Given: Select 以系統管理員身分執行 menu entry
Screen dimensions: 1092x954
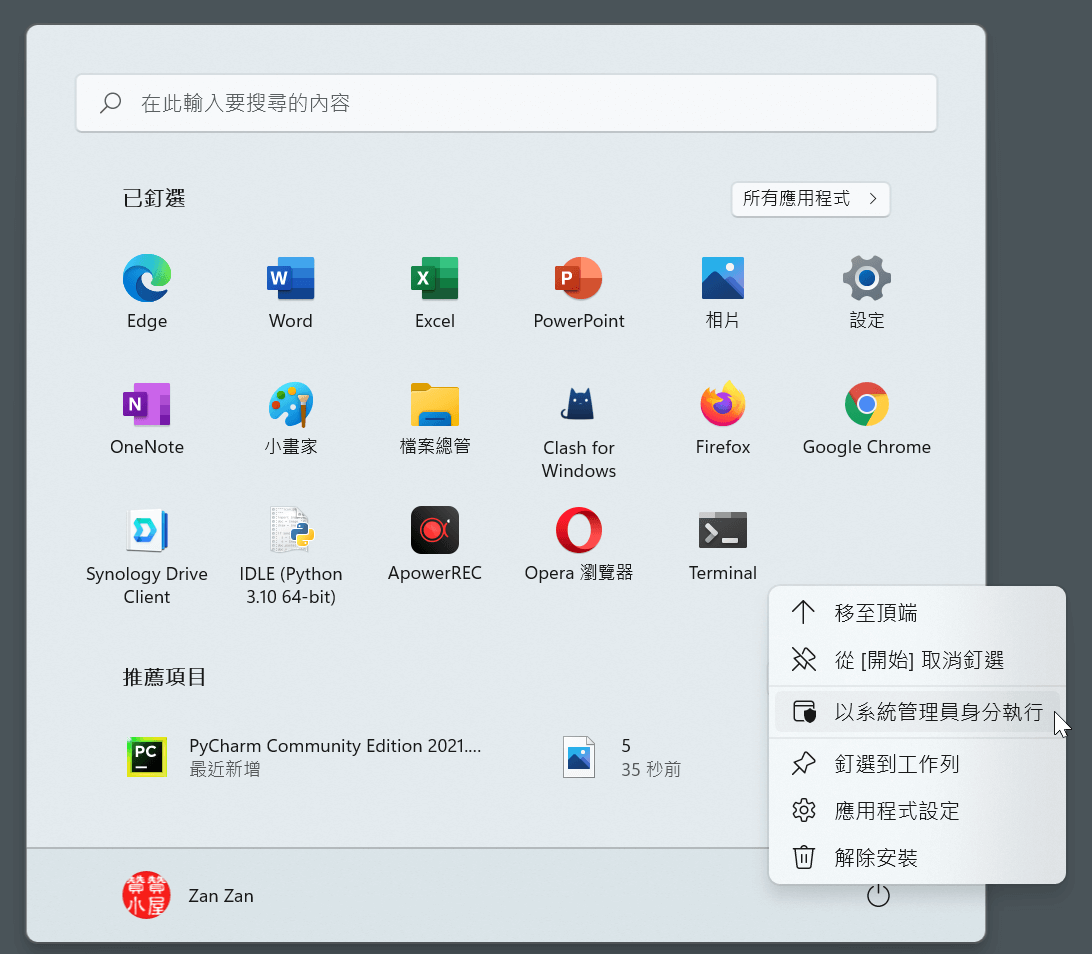Looking at the screenshot, I should click(x=917, y=712).
